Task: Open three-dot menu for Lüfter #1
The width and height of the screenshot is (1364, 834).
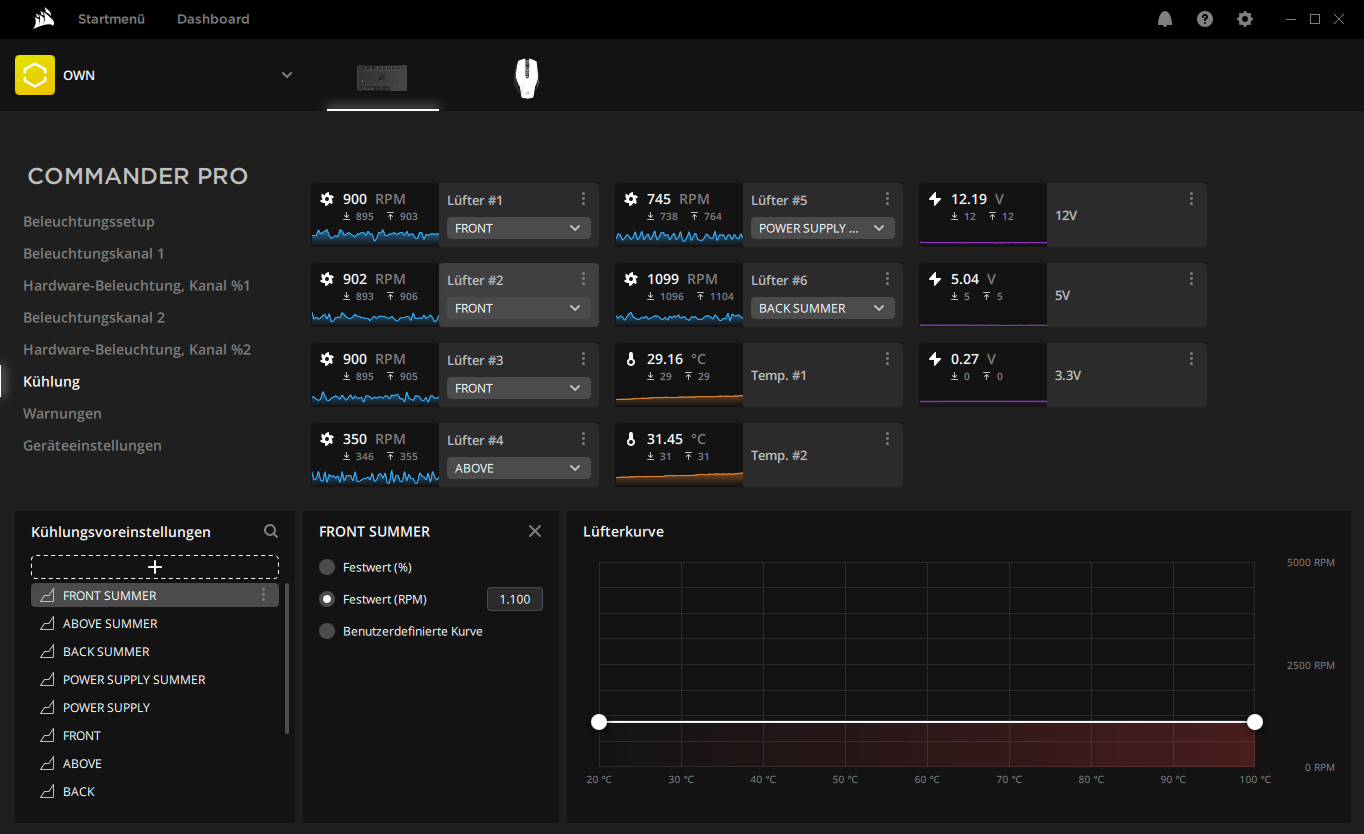Action: (584, 199)
